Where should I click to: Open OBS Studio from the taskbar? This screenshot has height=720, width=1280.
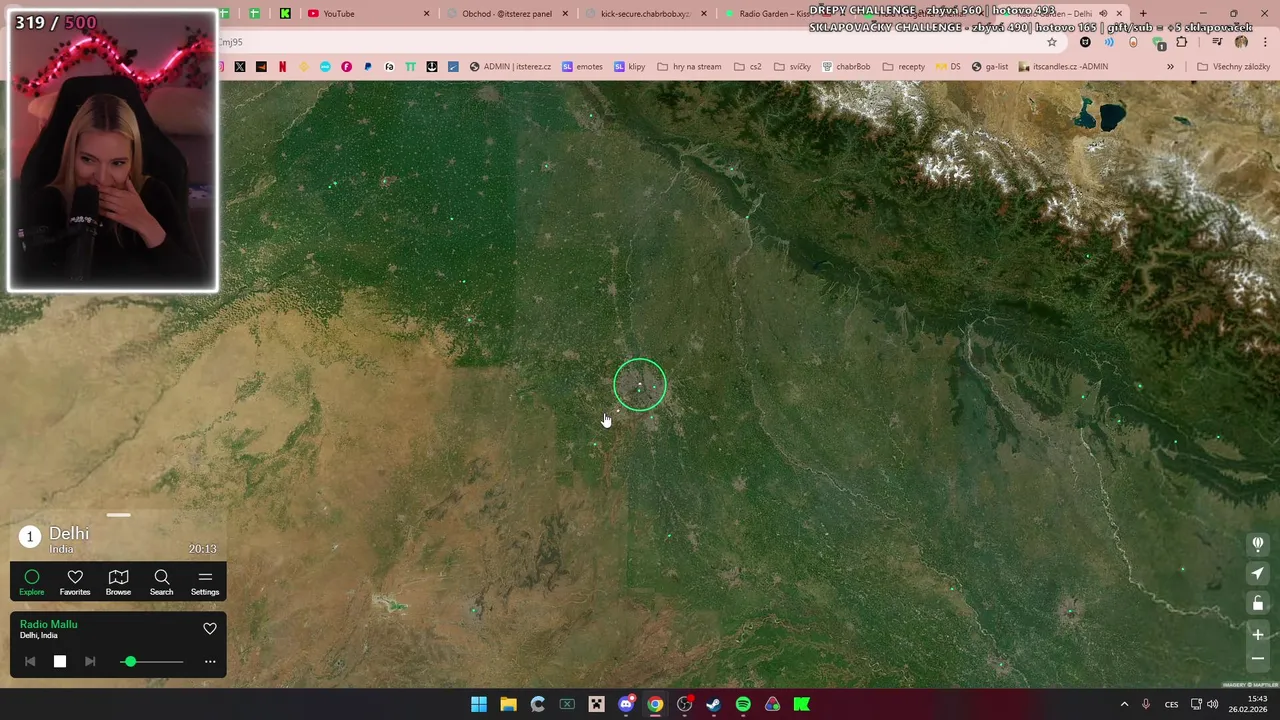point(684,704)
